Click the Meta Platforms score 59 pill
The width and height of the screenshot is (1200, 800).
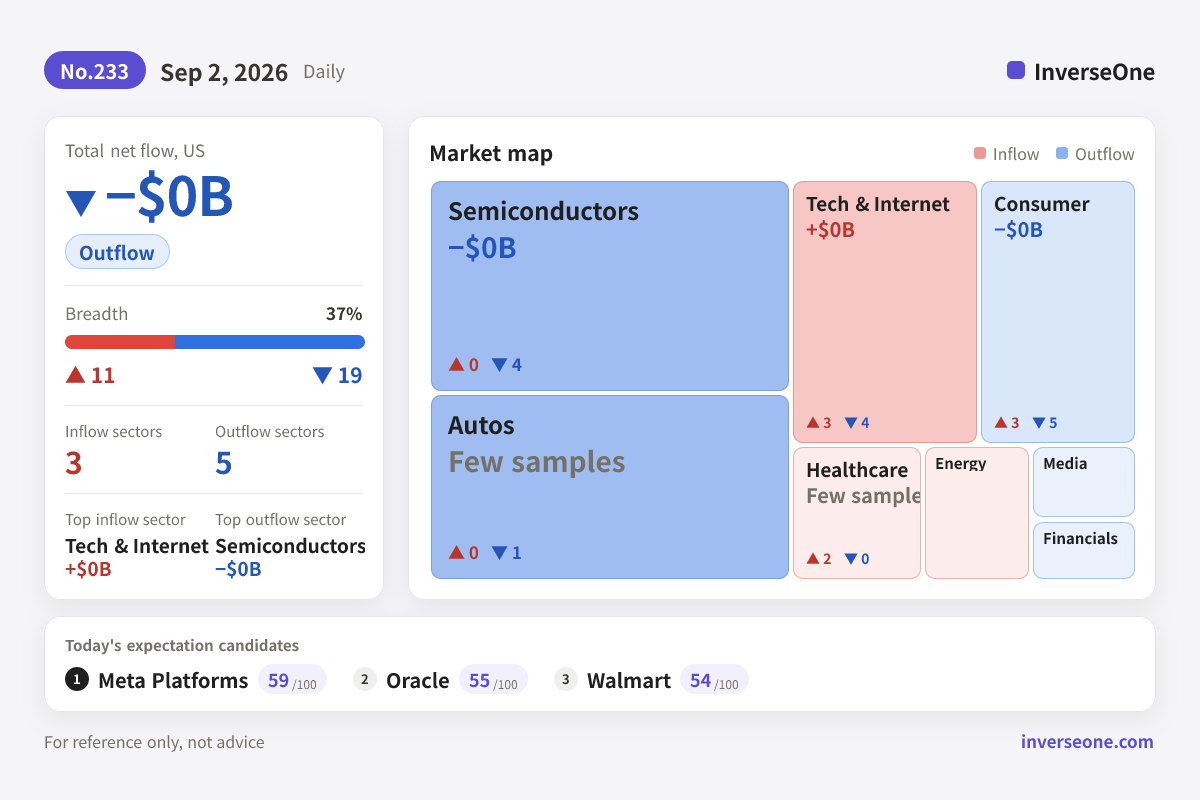point(292,680)
